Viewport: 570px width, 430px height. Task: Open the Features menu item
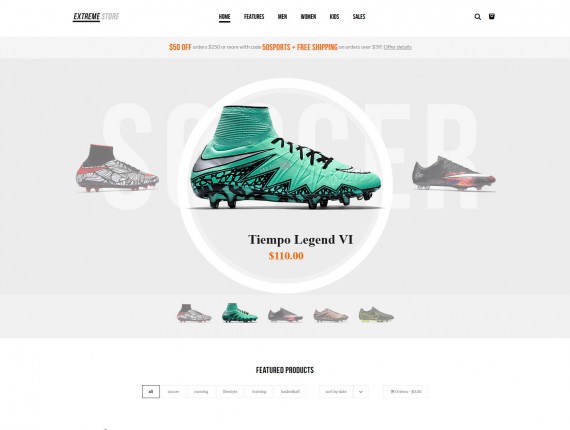click(x=254, y=17)
